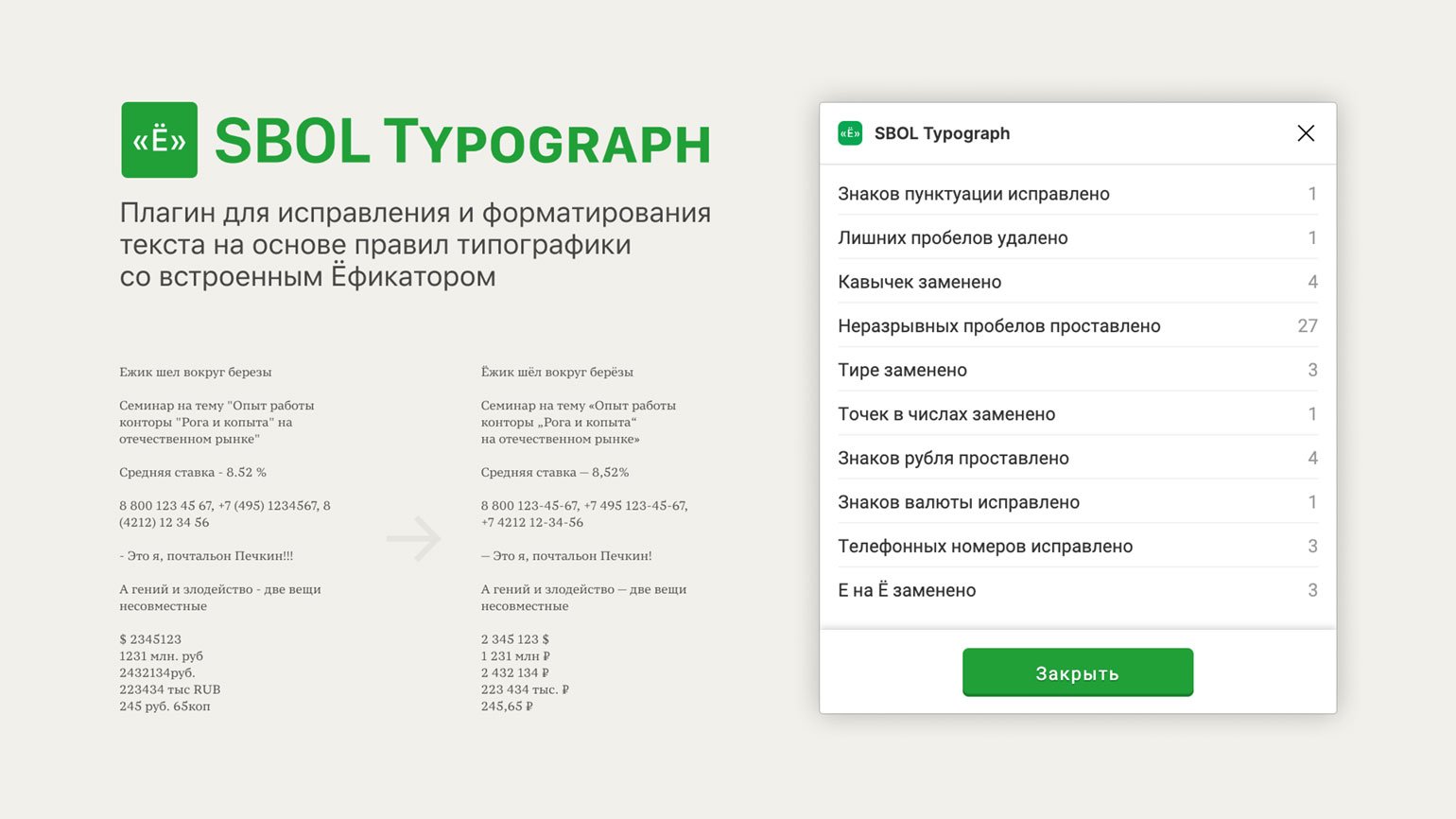Click the corrected line '— Это я, почтальон Печкин!'
Screen dimensions: 1456x819
click(566, 556)
